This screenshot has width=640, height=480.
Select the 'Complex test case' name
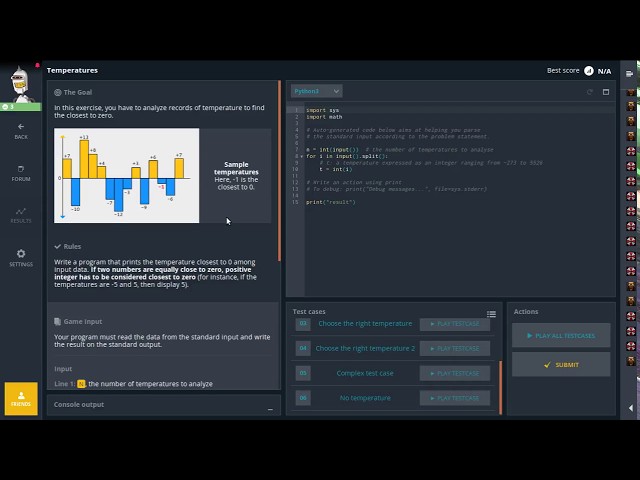coord(365,373)
